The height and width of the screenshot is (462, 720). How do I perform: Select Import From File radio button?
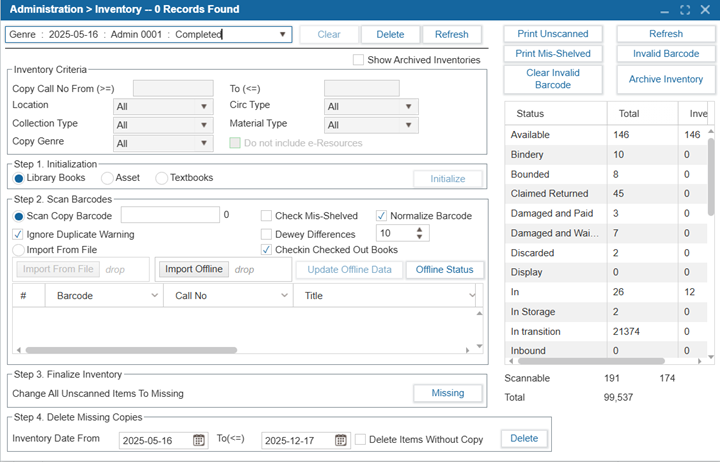click(18, 250)
